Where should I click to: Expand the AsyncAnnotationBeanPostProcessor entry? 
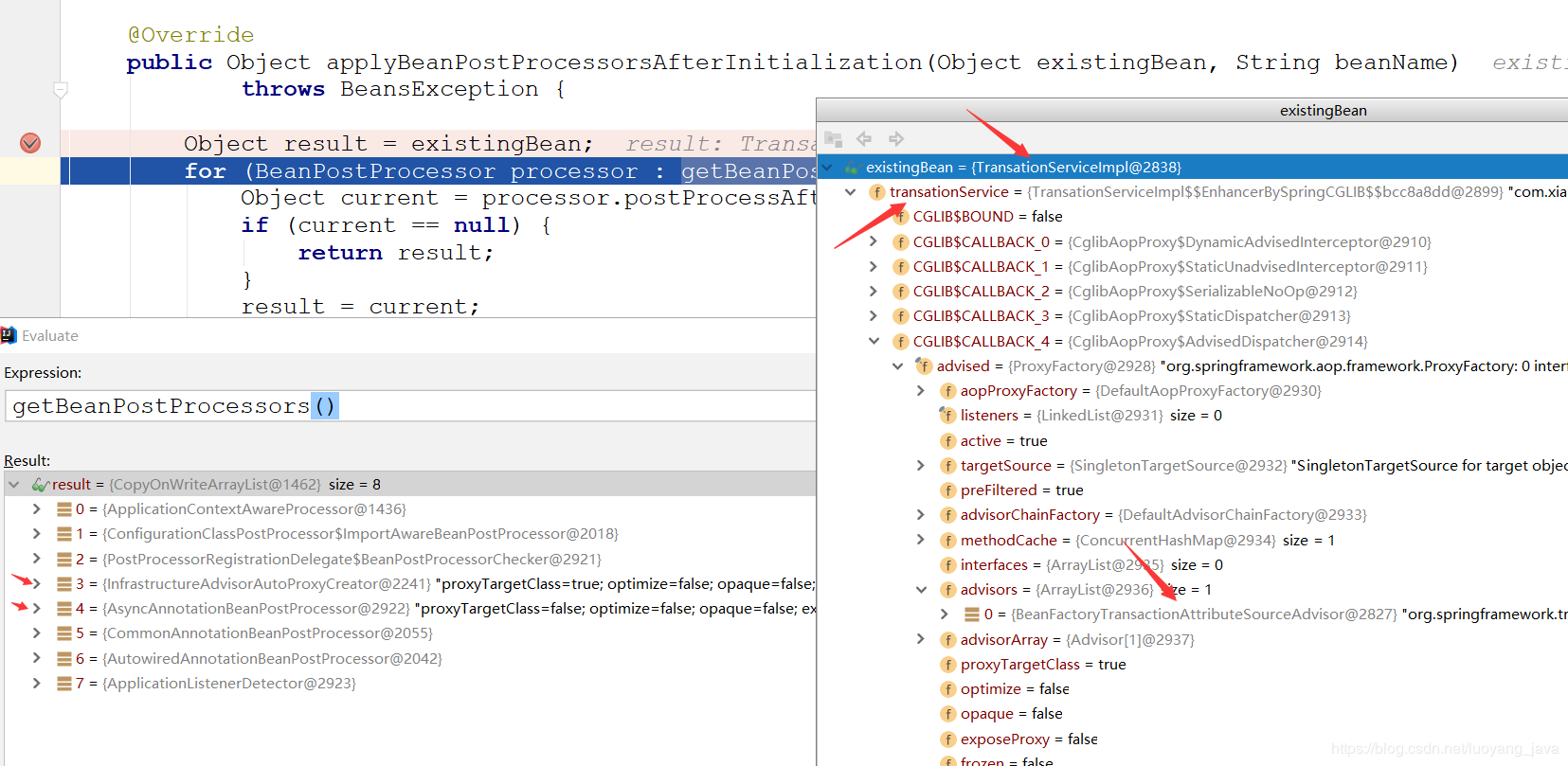pyautogui.click(x=37, y=609)
